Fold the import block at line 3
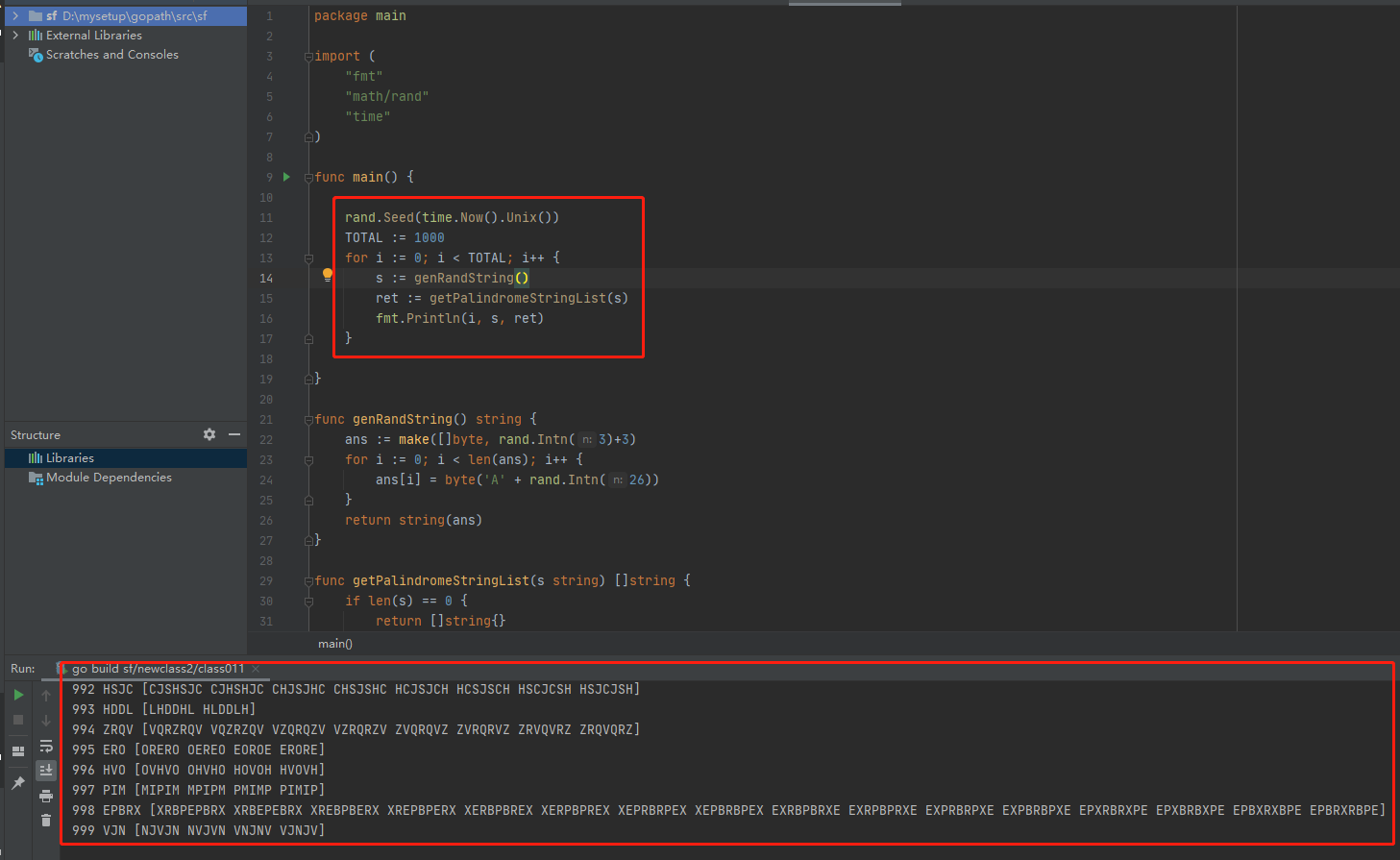Screen dimensions: 1400x860 (x=308, y=57)
